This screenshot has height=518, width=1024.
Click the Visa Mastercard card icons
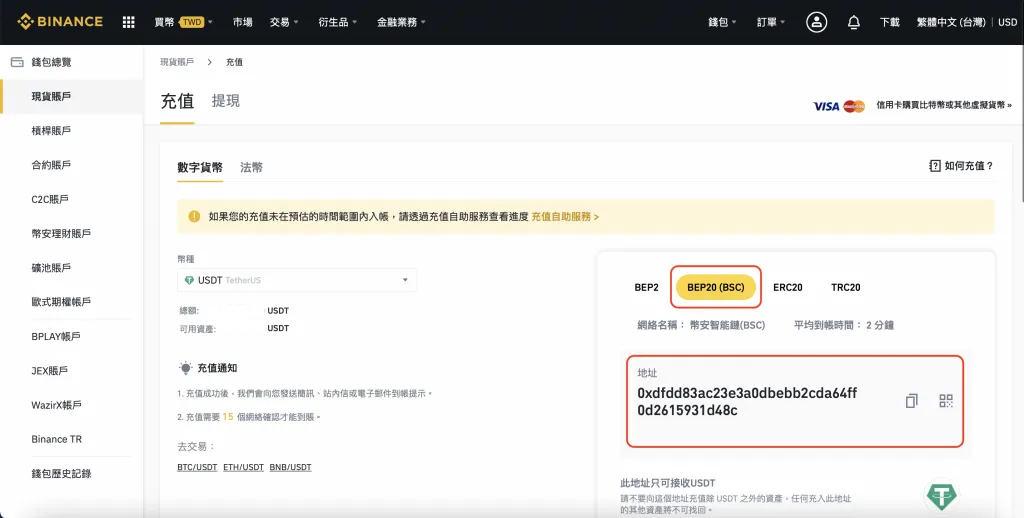pos(838,105)
